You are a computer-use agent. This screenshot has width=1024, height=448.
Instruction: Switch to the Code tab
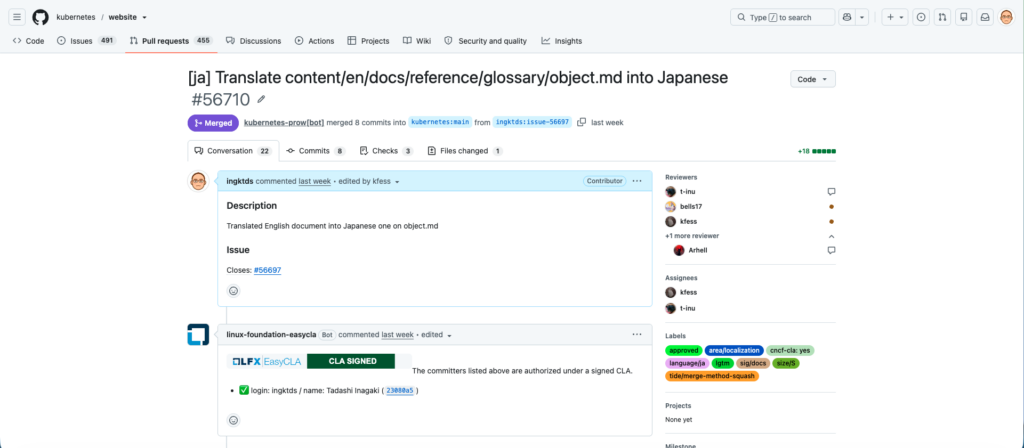(29, 40)
